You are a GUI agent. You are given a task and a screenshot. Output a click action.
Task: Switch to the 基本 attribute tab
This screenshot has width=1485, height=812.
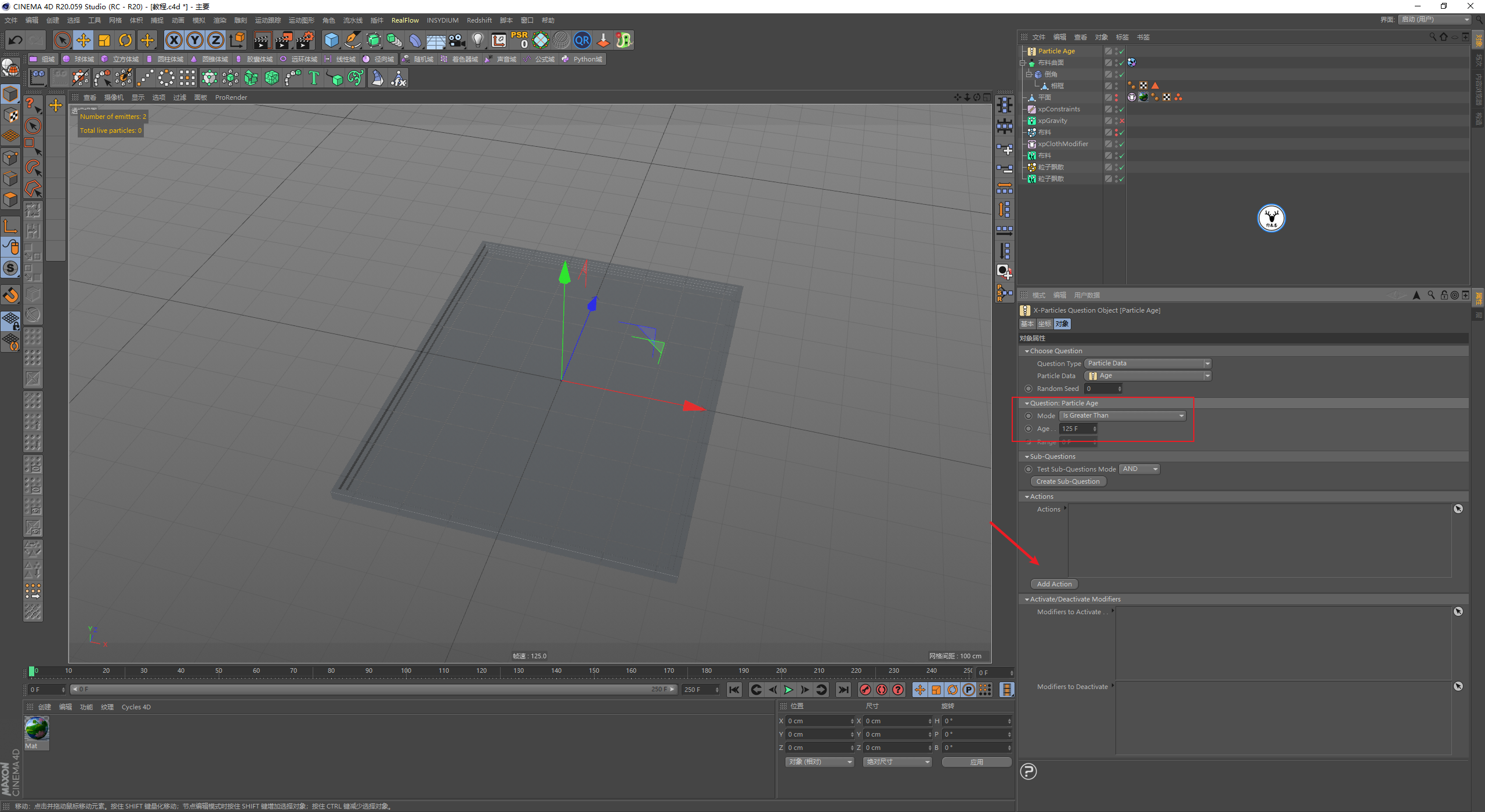pyautogui.click(x=1027, y=324)
